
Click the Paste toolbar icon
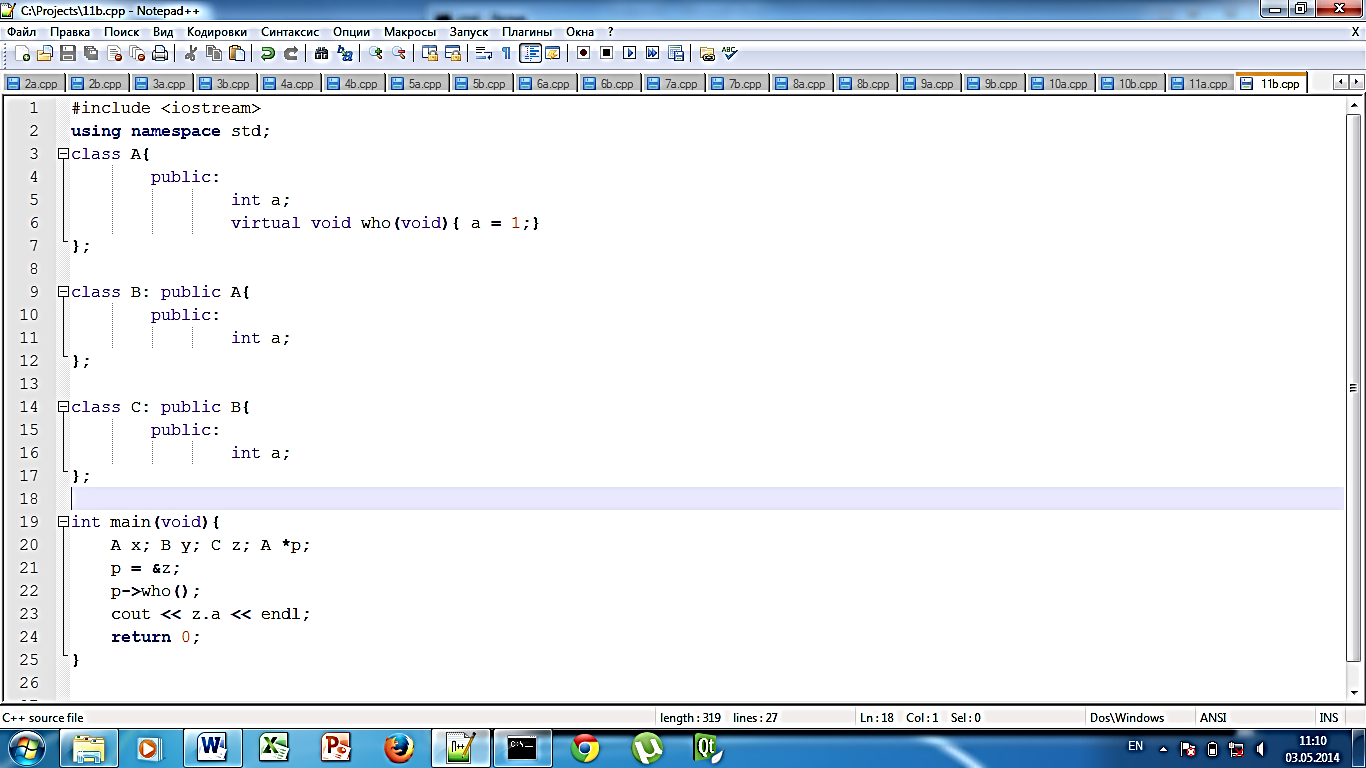pyautogui.click(x=237, y=53)
